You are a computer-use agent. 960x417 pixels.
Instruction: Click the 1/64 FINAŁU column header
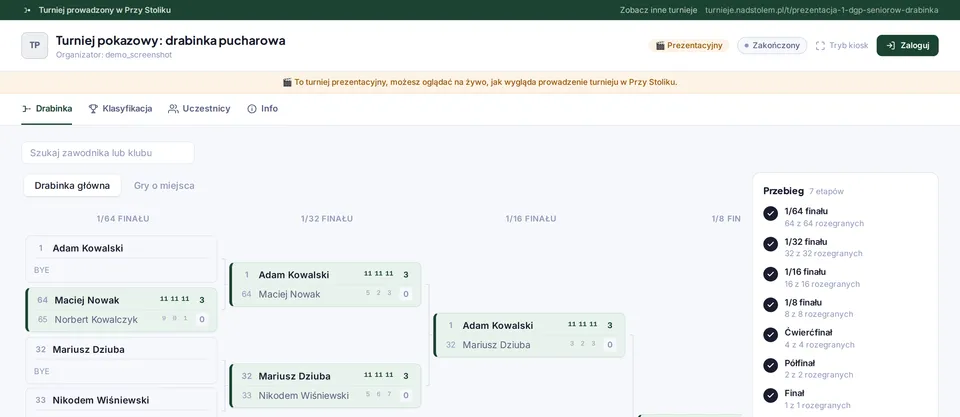click(x=122, y=219)
